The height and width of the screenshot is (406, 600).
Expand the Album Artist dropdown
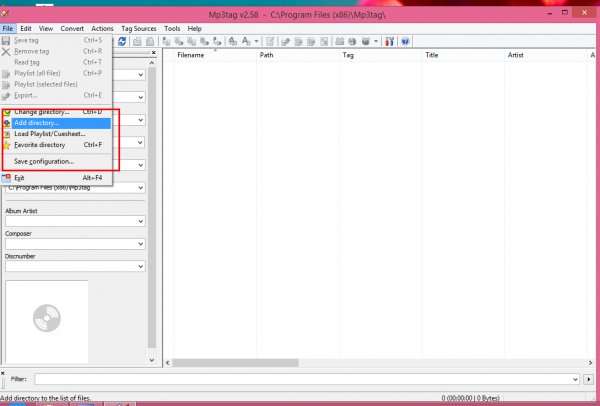click(x=142, y=222)
